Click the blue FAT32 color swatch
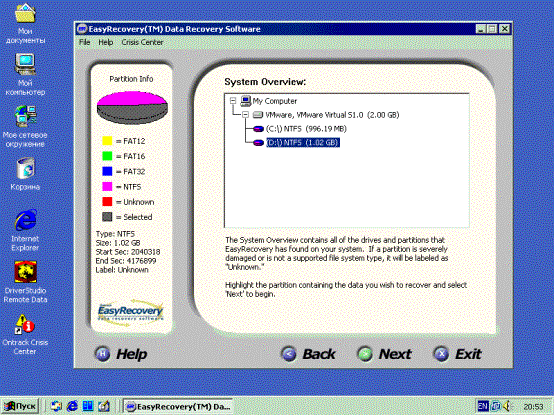 [107, 171]
